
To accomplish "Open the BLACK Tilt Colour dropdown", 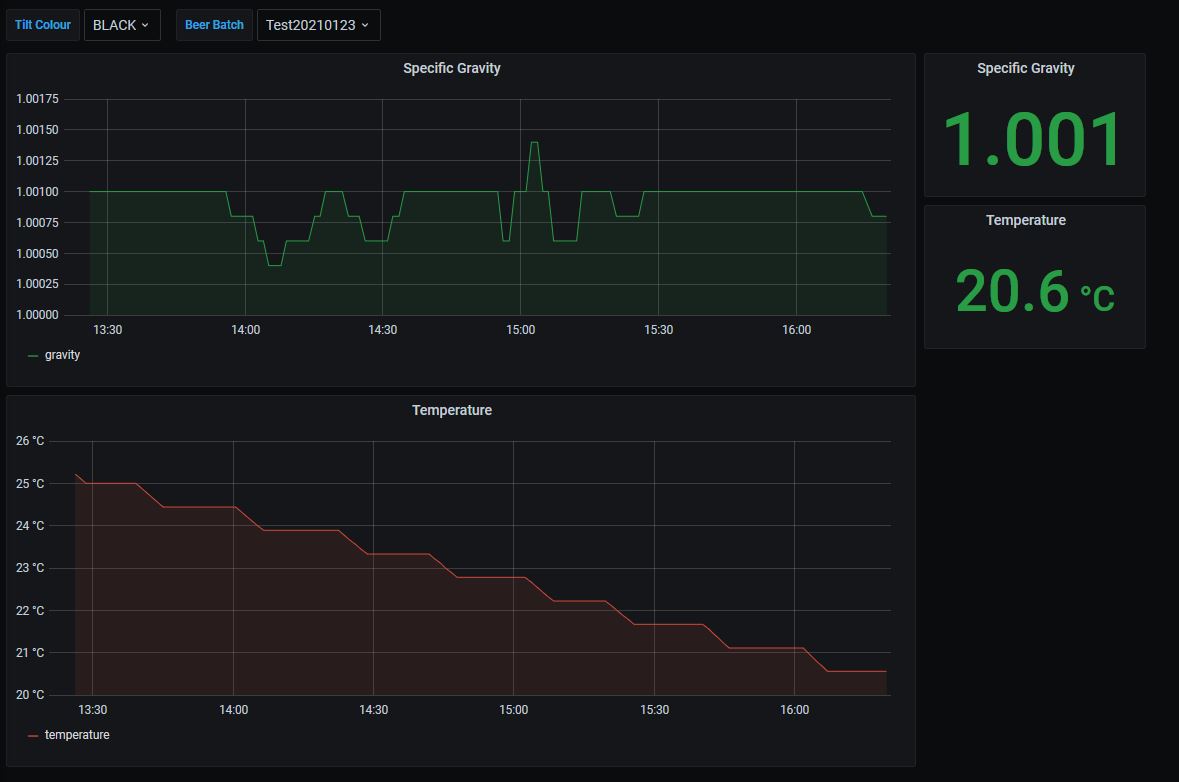I will (x=122, y=25).
